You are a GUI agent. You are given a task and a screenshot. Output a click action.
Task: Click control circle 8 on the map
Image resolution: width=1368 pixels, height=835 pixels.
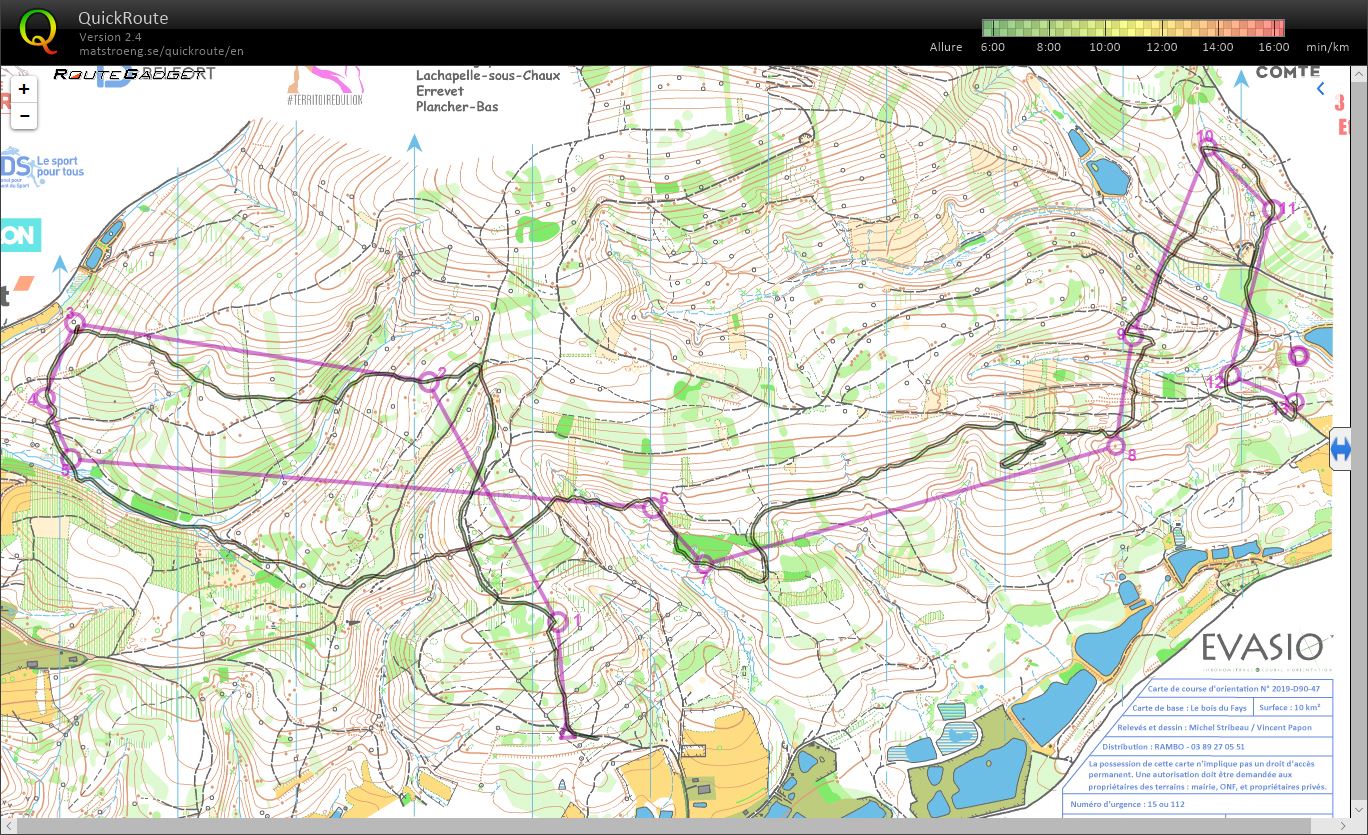1116,445
